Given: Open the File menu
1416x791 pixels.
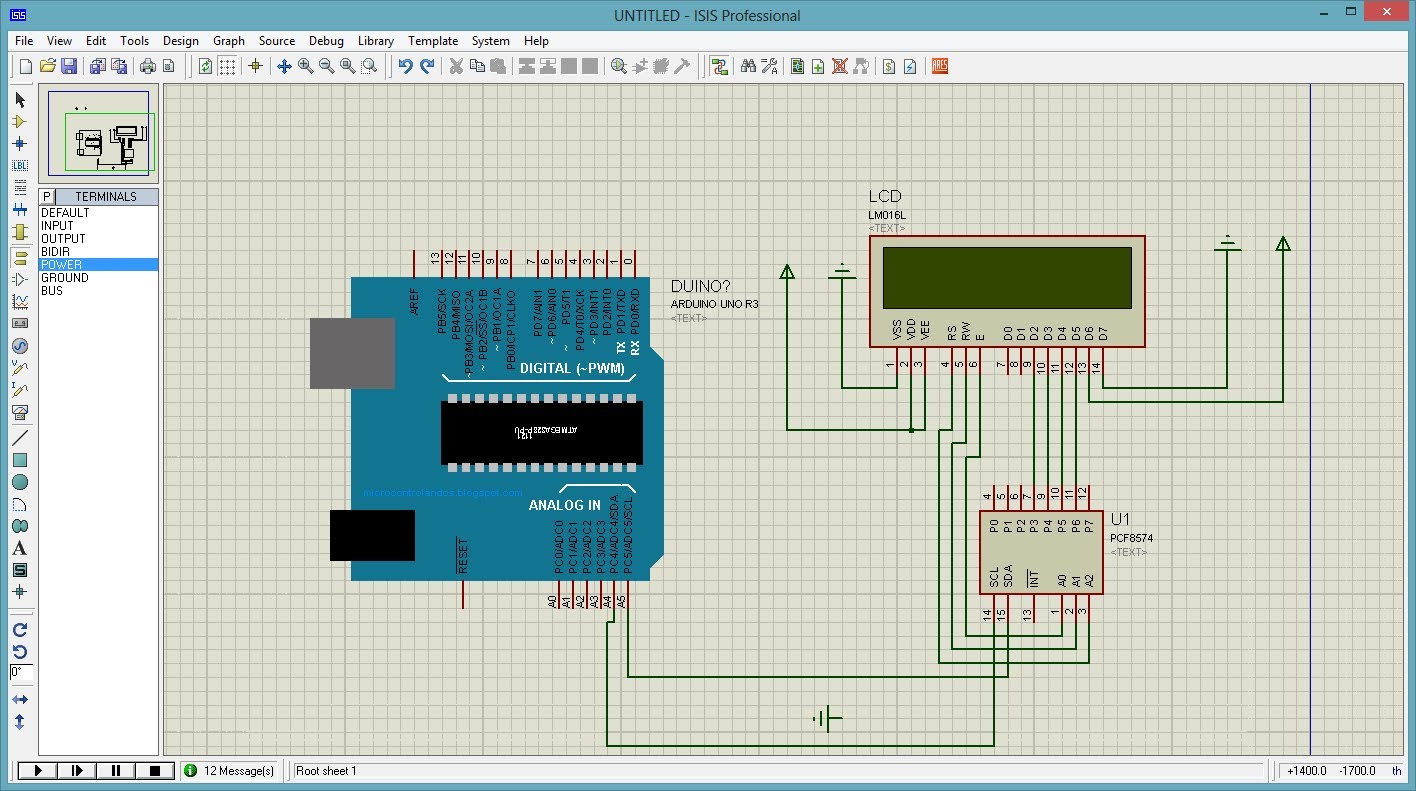Looking at the screenshot, I should pyautogui.click(x=24, y=41).
